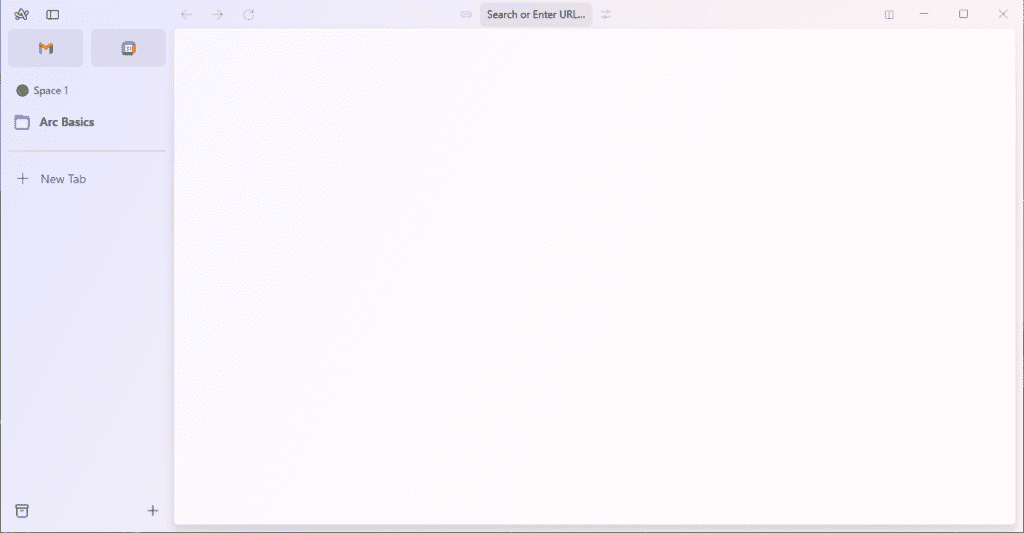Viewport: 1024px width, 533px height.
Task: Go back with the left arrow
Action: click(x=186, y=14)
